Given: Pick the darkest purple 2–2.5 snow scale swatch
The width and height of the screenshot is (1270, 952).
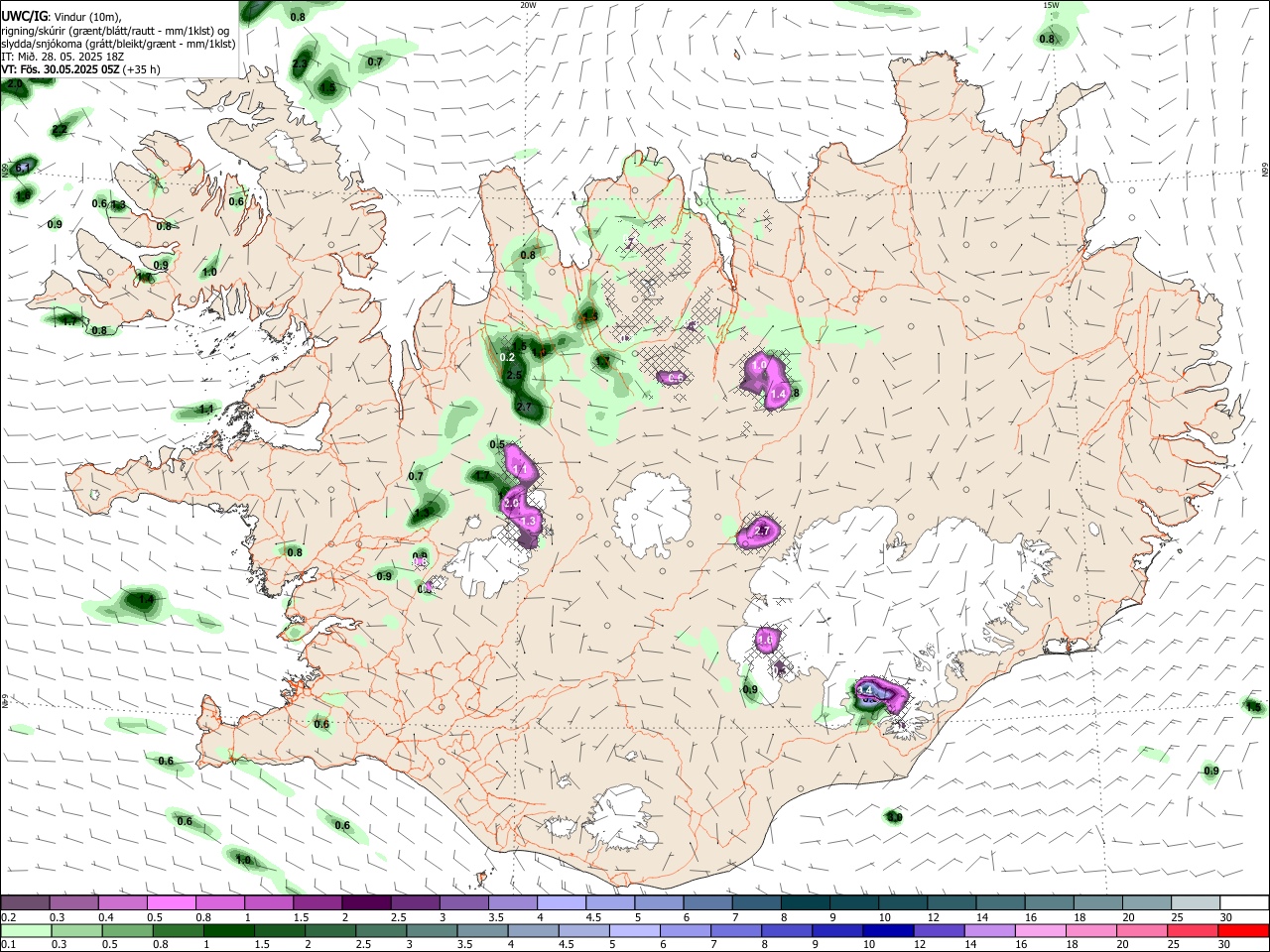Looking at the screenshot, I should [365, 903].
